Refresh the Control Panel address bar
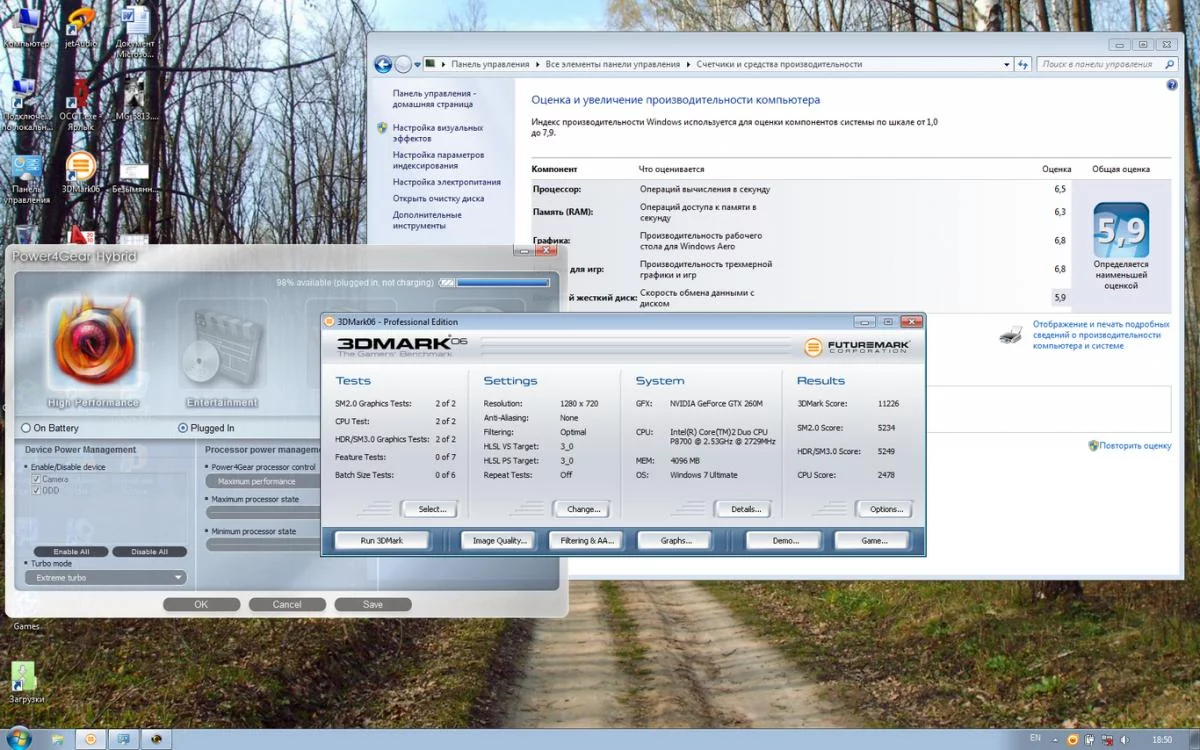The height and width of the screenshot is (750, 1200). 1023,64
